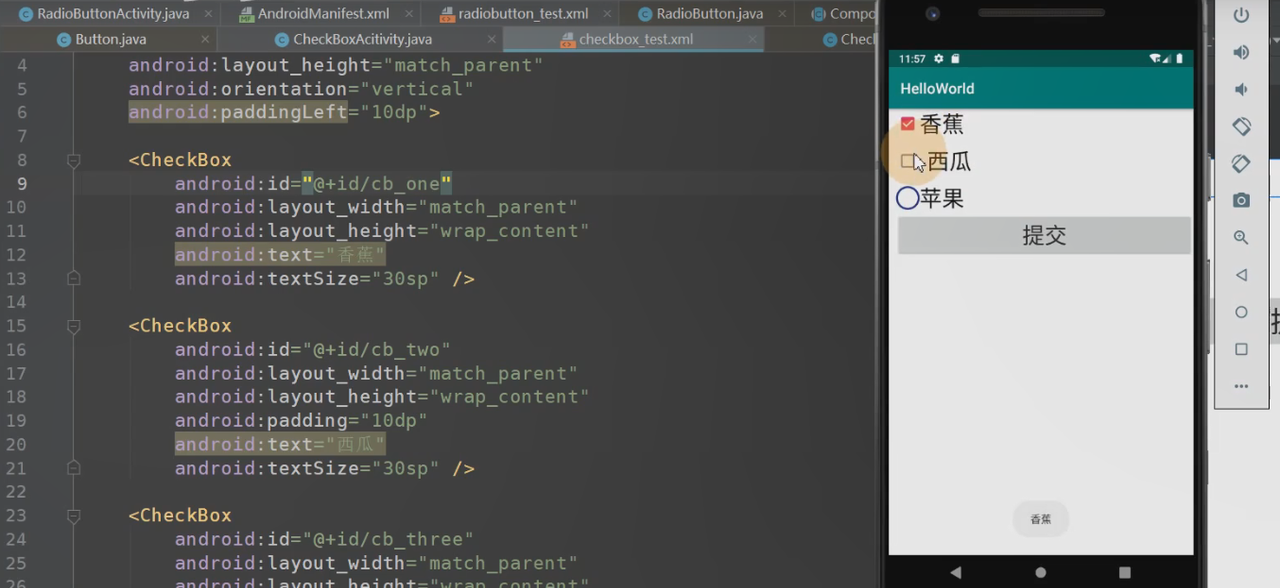The image size is (1280, 588).
Task: Switch to the Button.java tab
Action: (110, 39)
